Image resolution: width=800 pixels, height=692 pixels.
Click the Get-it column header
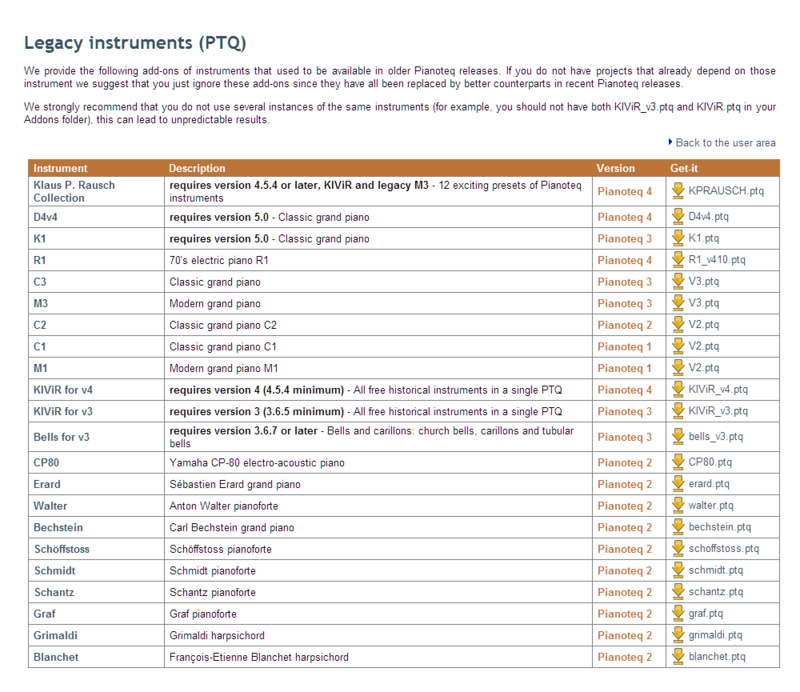pyautogui.click(x=684, y=168)
